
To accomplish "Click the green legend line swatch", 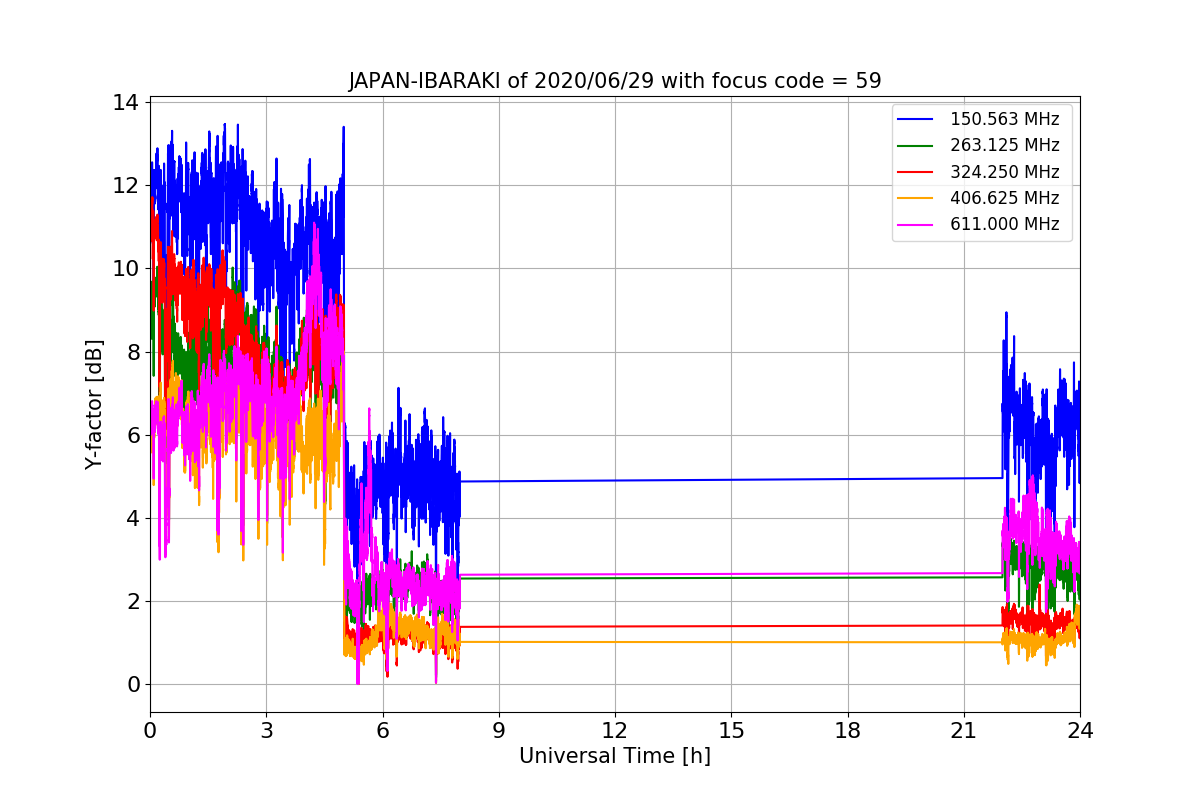I will click(917, 145).
